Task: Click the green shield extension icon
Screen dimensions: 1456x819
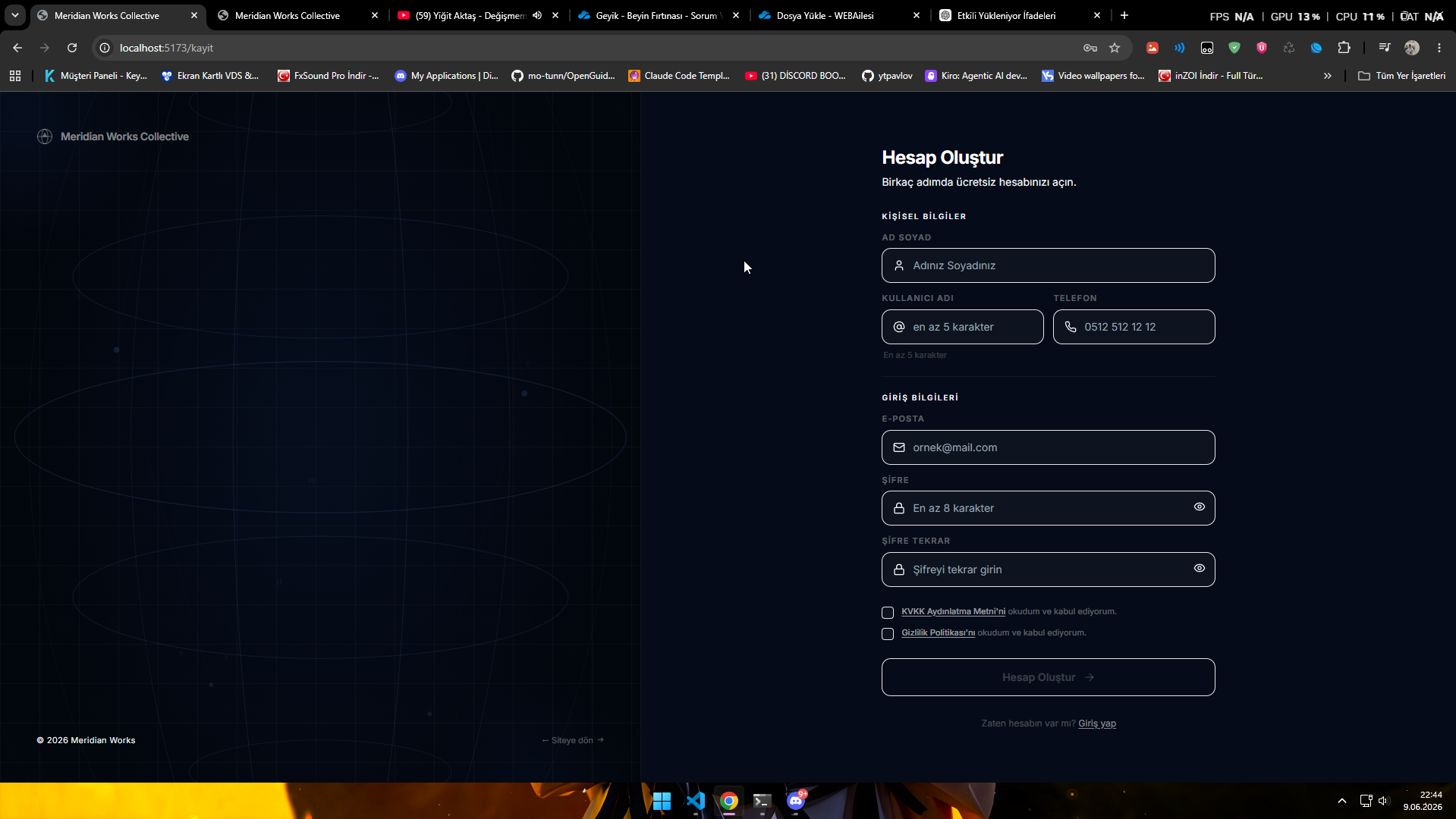Action: pyautogui.click(x=1234, y=48)
